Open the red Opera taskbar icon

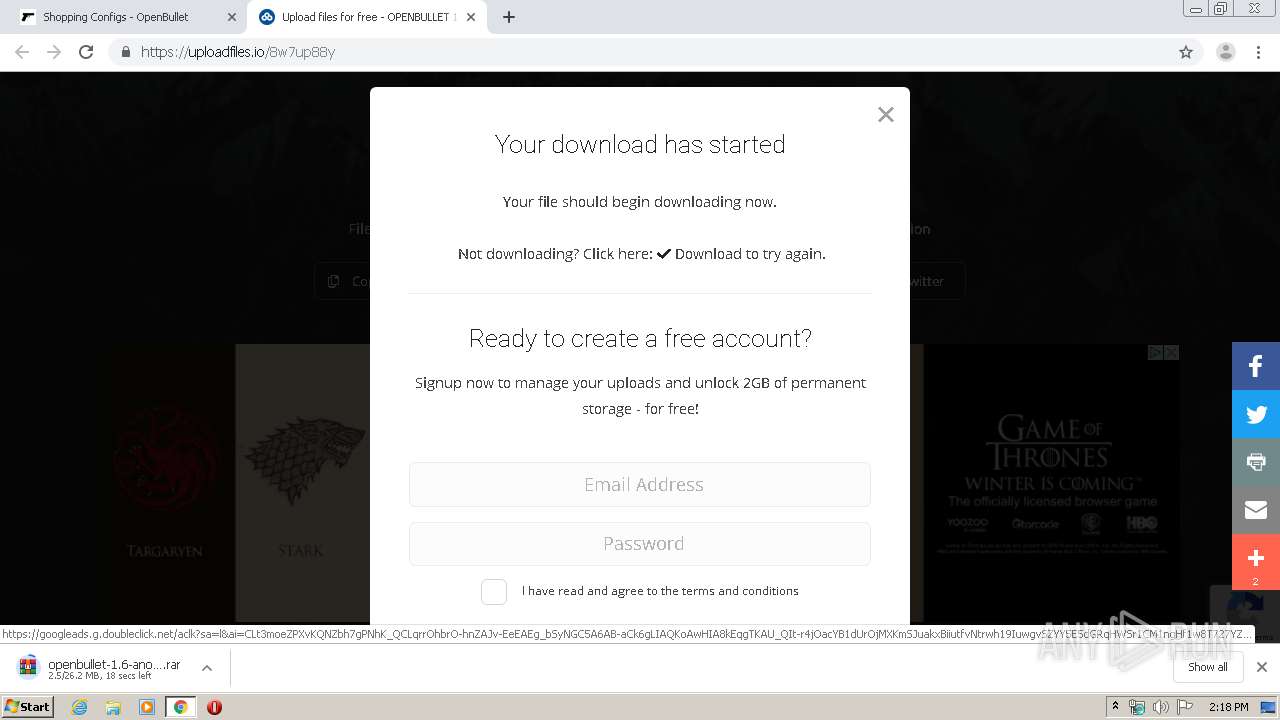(214, 707)
